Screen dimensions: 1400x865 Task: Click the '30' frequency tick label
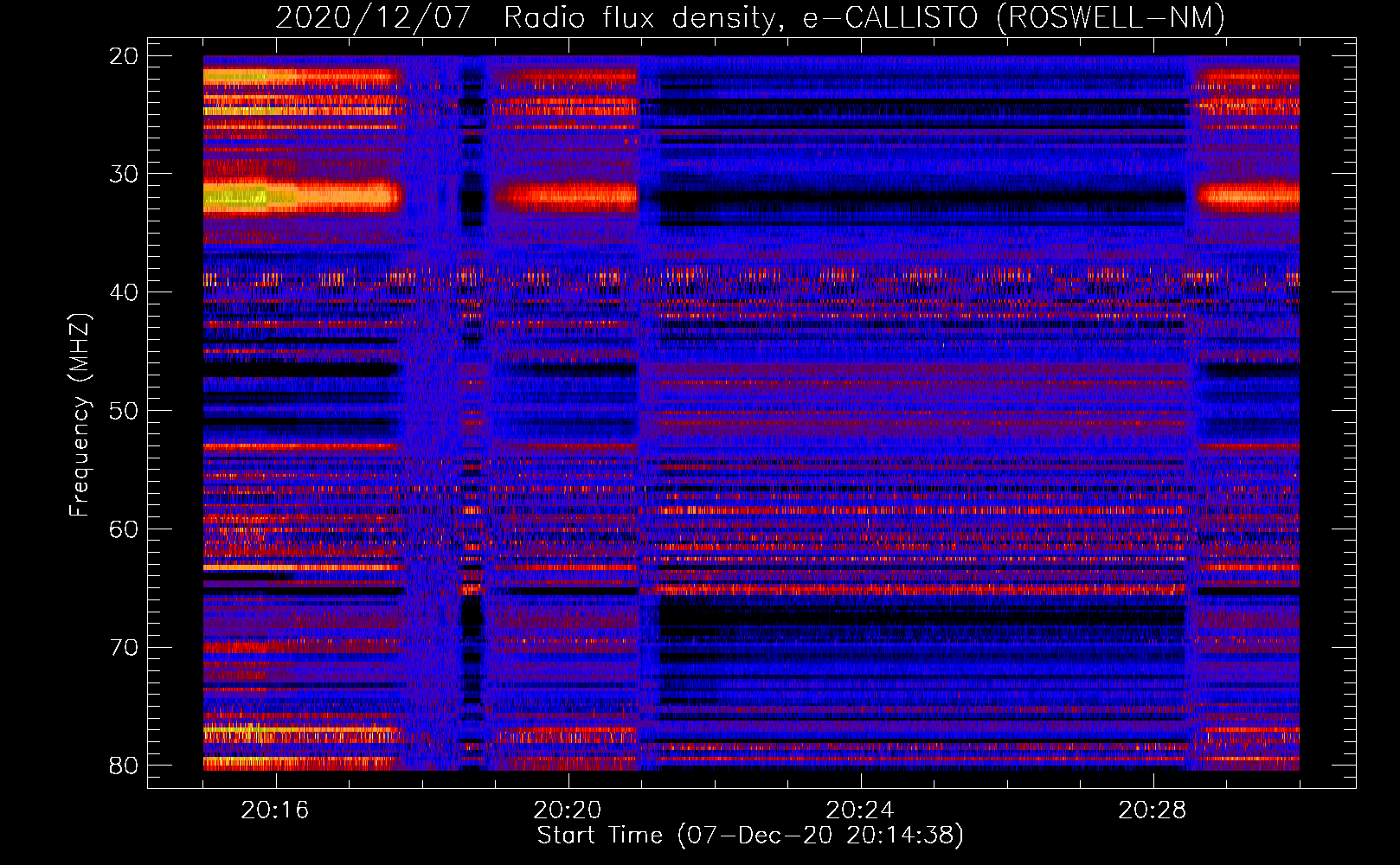pos(124,174)
